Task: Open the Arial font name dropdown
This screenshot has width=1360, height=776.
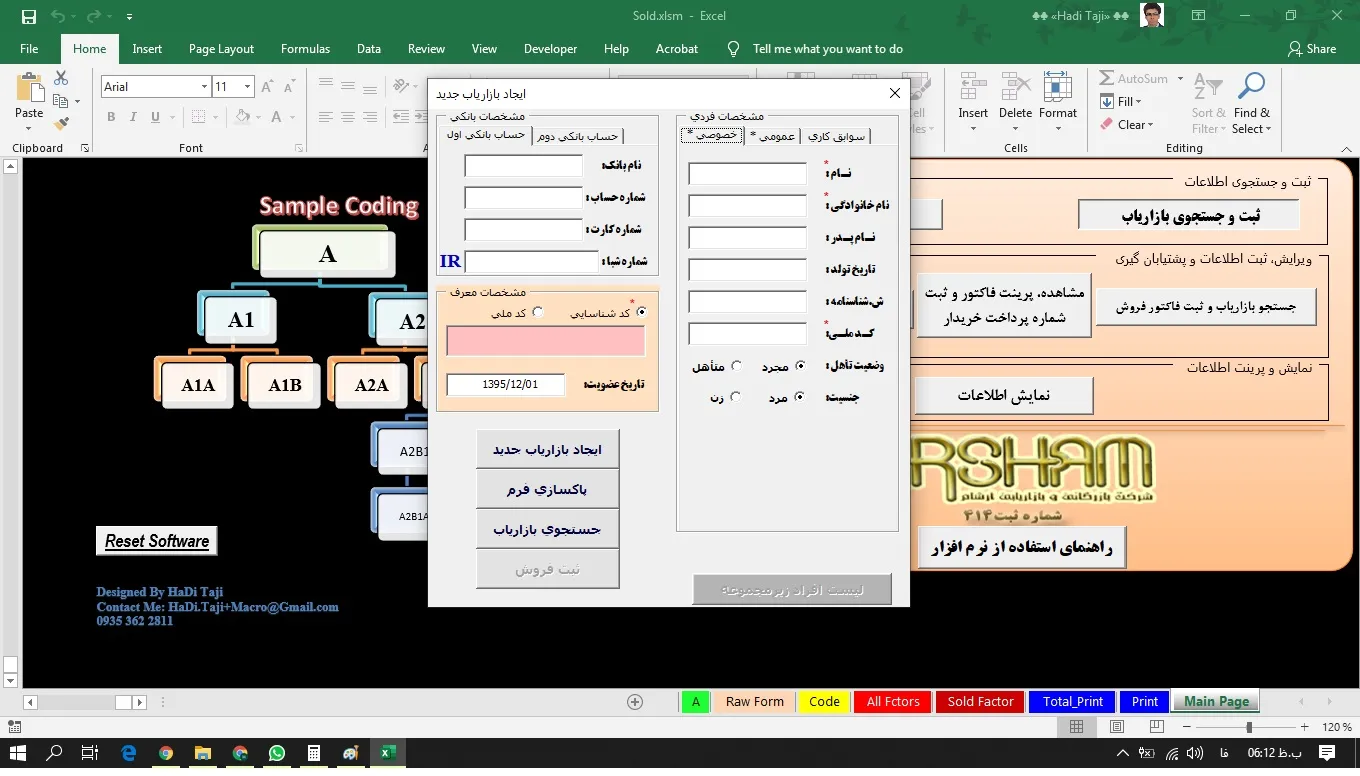Action: (x=204, y=87)
